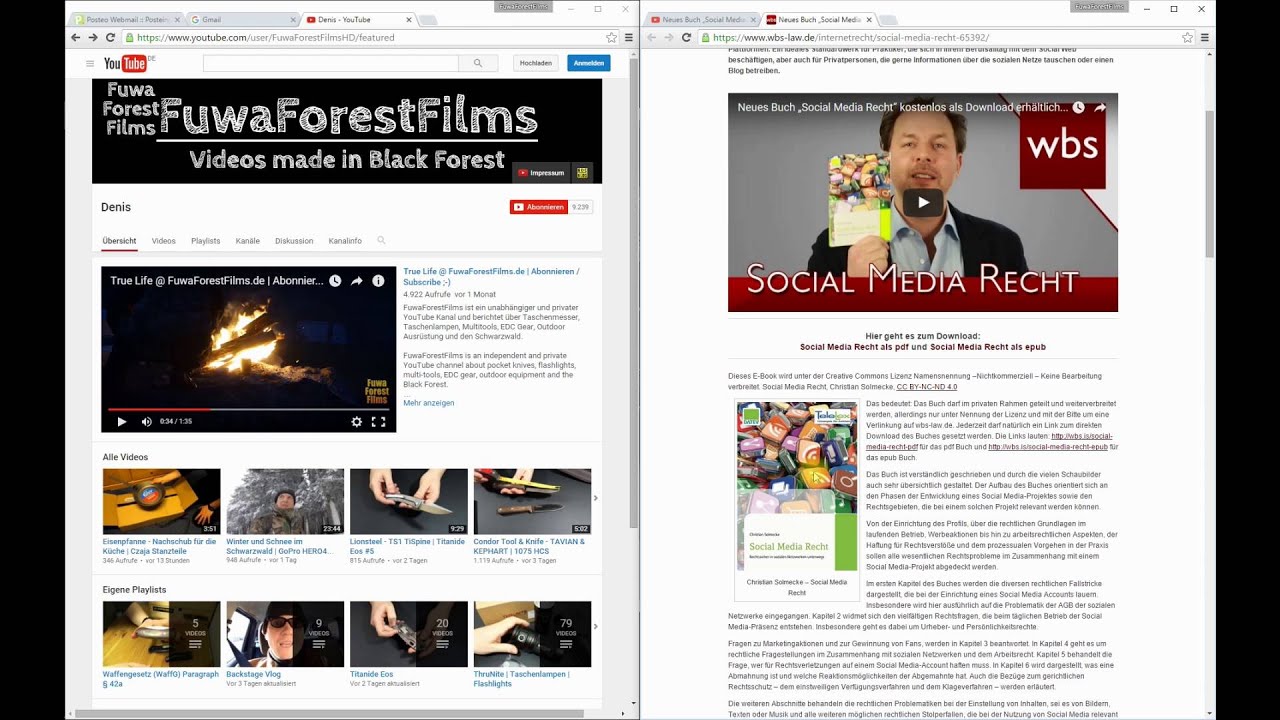Go back in left YouTube browser window
Screen dimensions: 1280x720
click(76, 37)
